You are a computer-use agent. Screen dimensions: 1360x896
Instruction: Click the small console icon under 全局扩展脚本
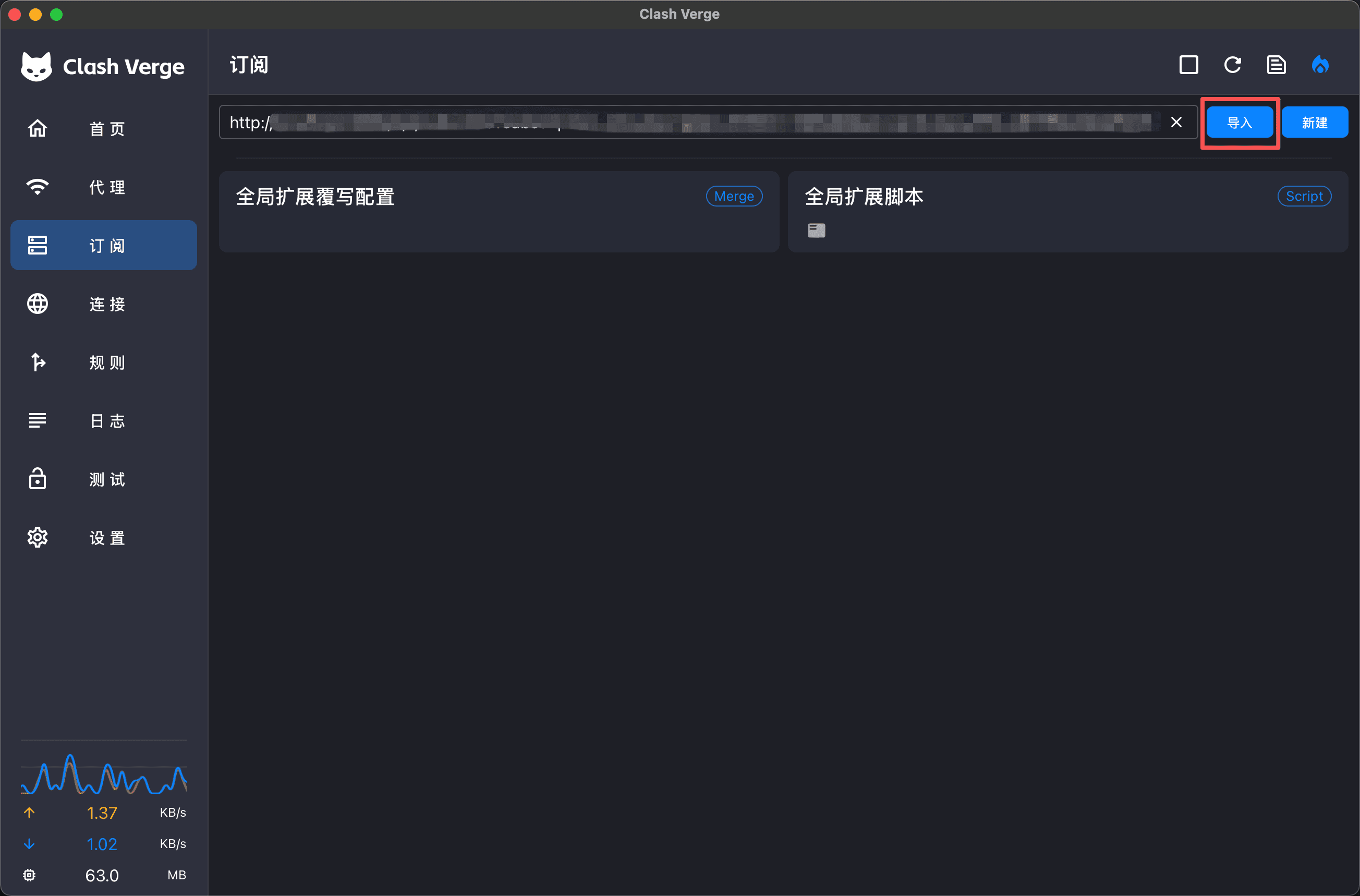pyautogui.click(x=817, y=231)
